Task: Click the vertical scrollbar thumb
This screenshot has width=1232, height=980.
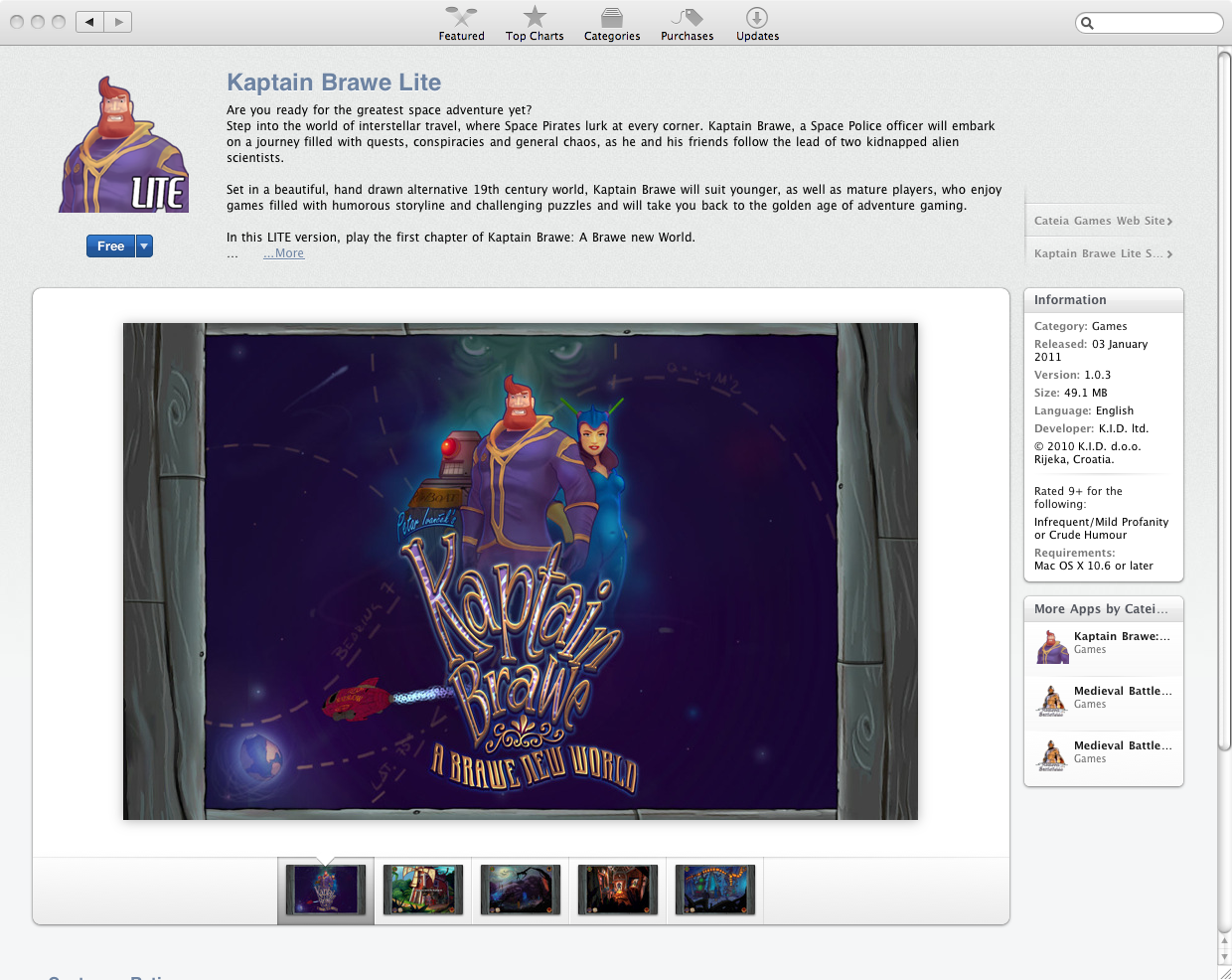Action: (x=1225, y=403)
